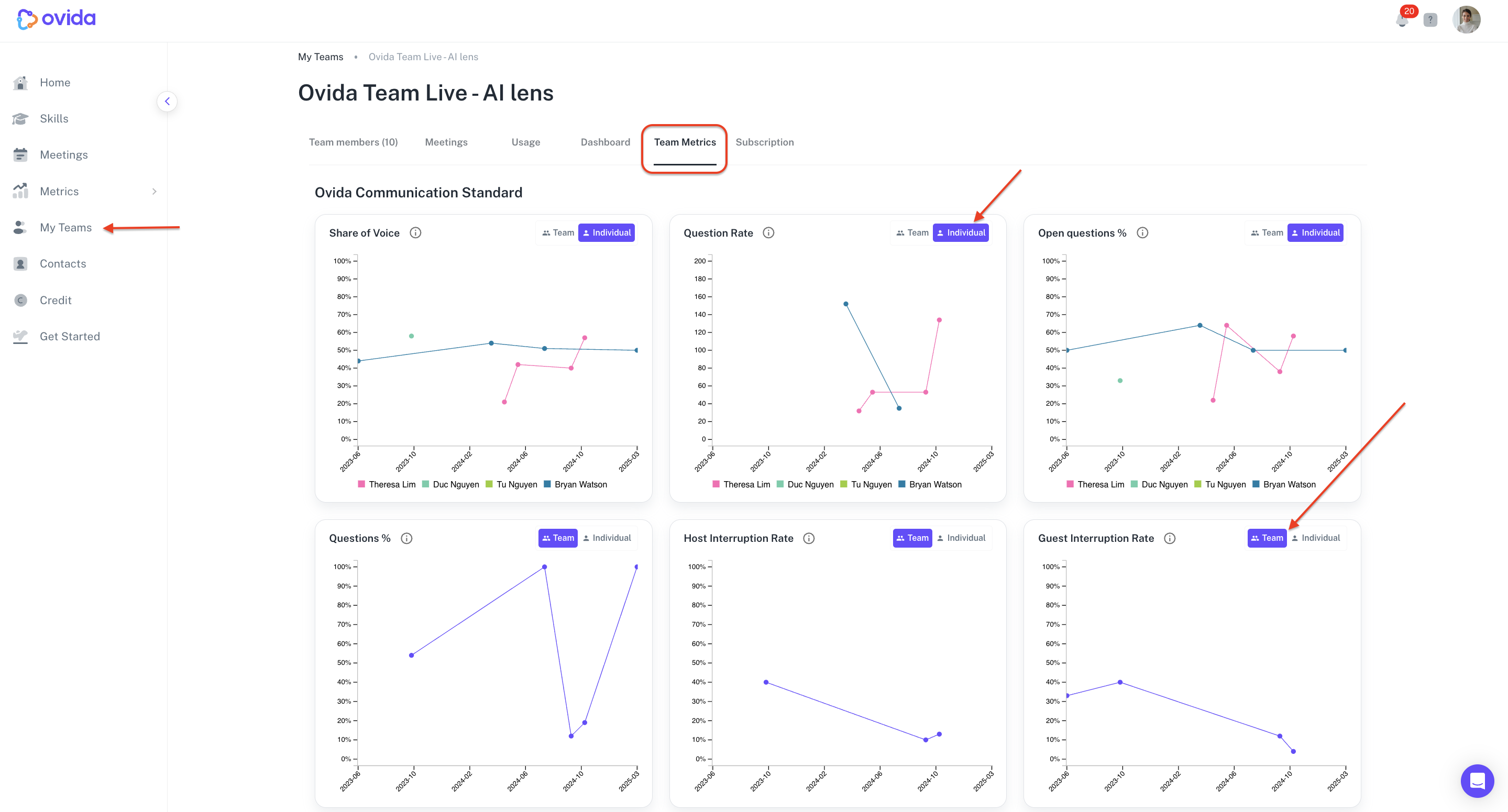
Task: Switch Open questions % to Team view
Action: pyautogui.click(x=1267, y=233)
